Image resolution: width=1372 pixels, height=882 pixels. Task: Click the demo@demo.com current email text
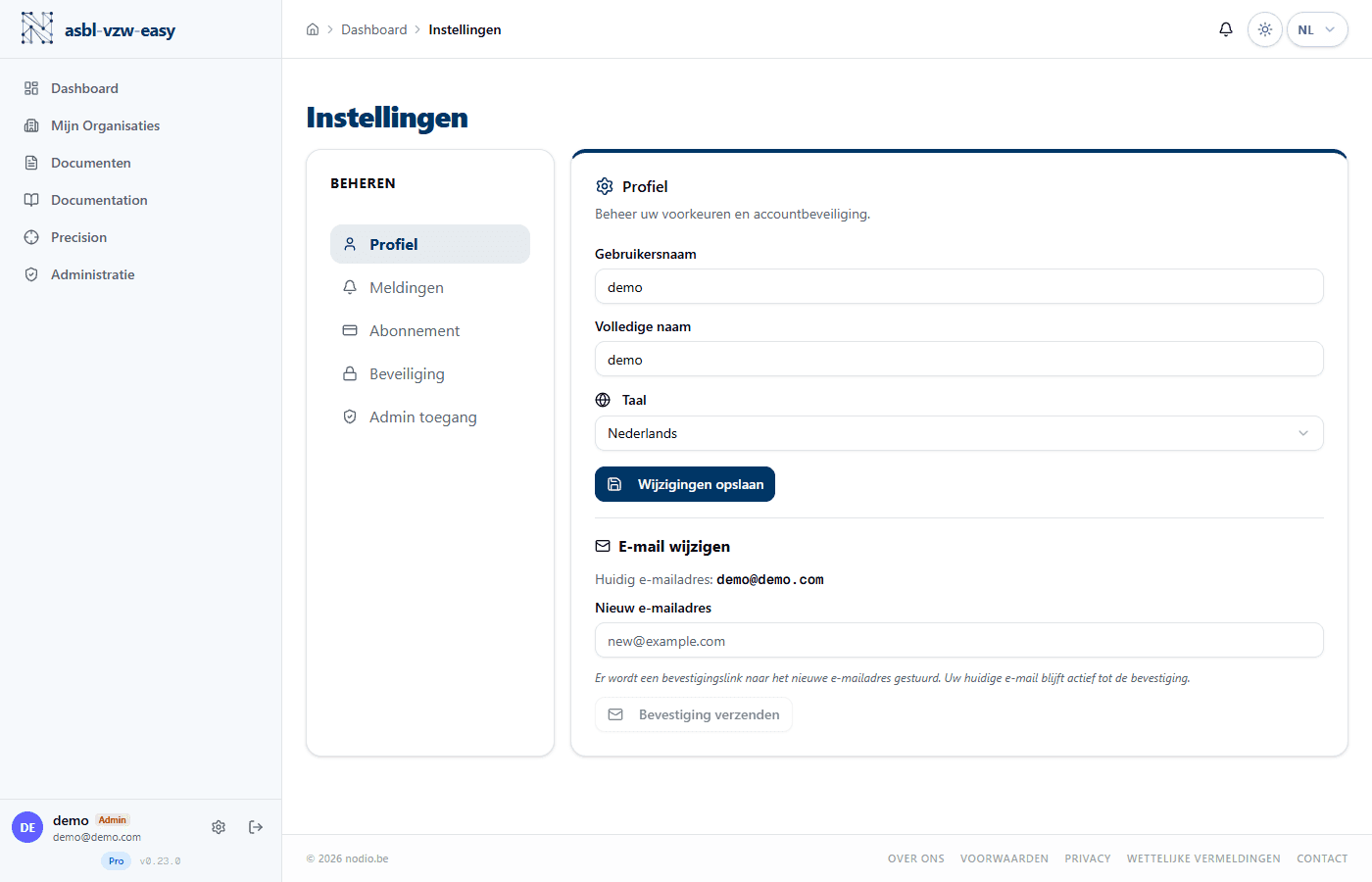pos(770,579)
